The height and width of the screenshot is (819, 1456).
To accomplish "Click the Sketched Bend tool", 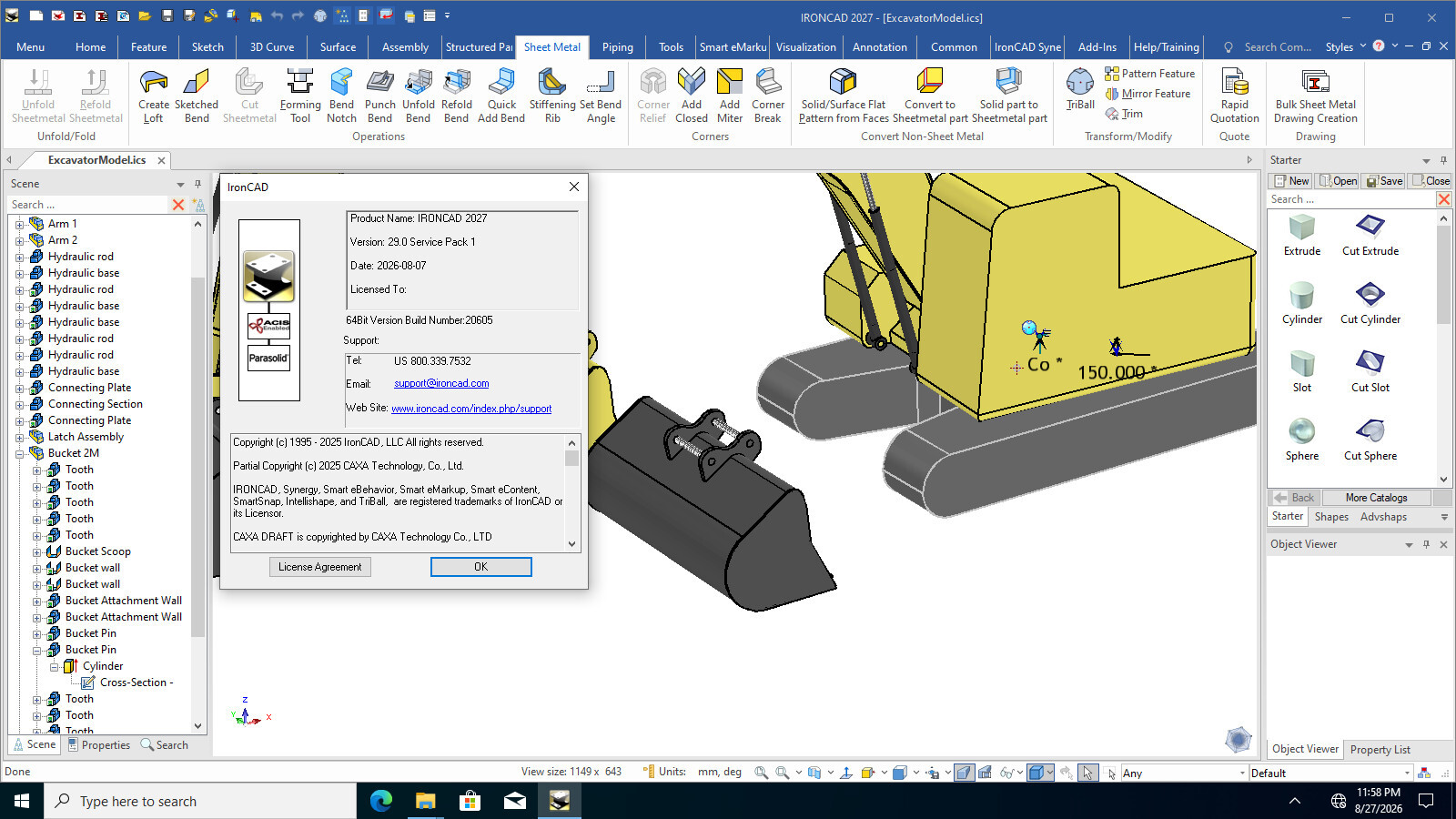I will (x=197, y=96).
